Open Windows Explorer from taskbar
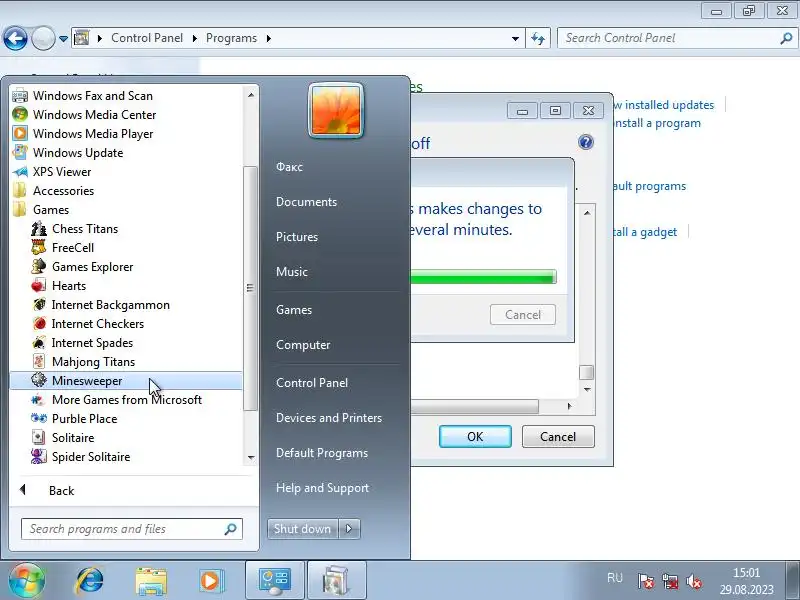 [x=151, y=581]
